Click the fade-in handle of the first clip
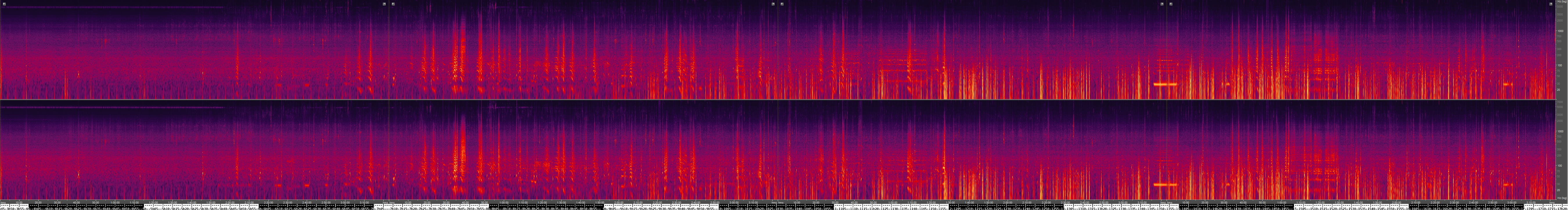Viewport: 1568px width, 210px height. pyautogui.click(x=4, y=4)
